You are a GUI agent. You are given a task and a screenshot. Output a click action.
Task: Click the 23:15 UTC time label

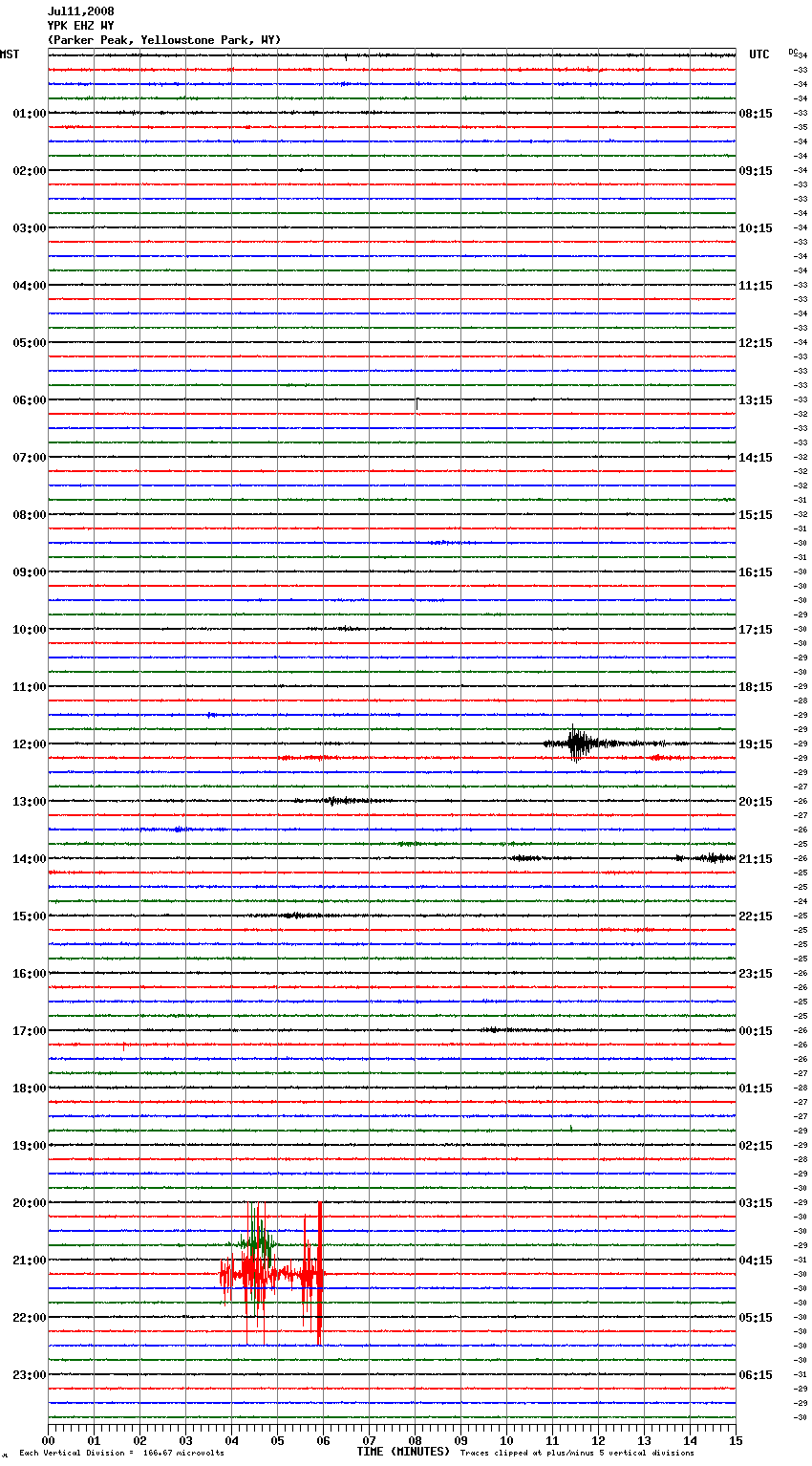coord(756,974)
